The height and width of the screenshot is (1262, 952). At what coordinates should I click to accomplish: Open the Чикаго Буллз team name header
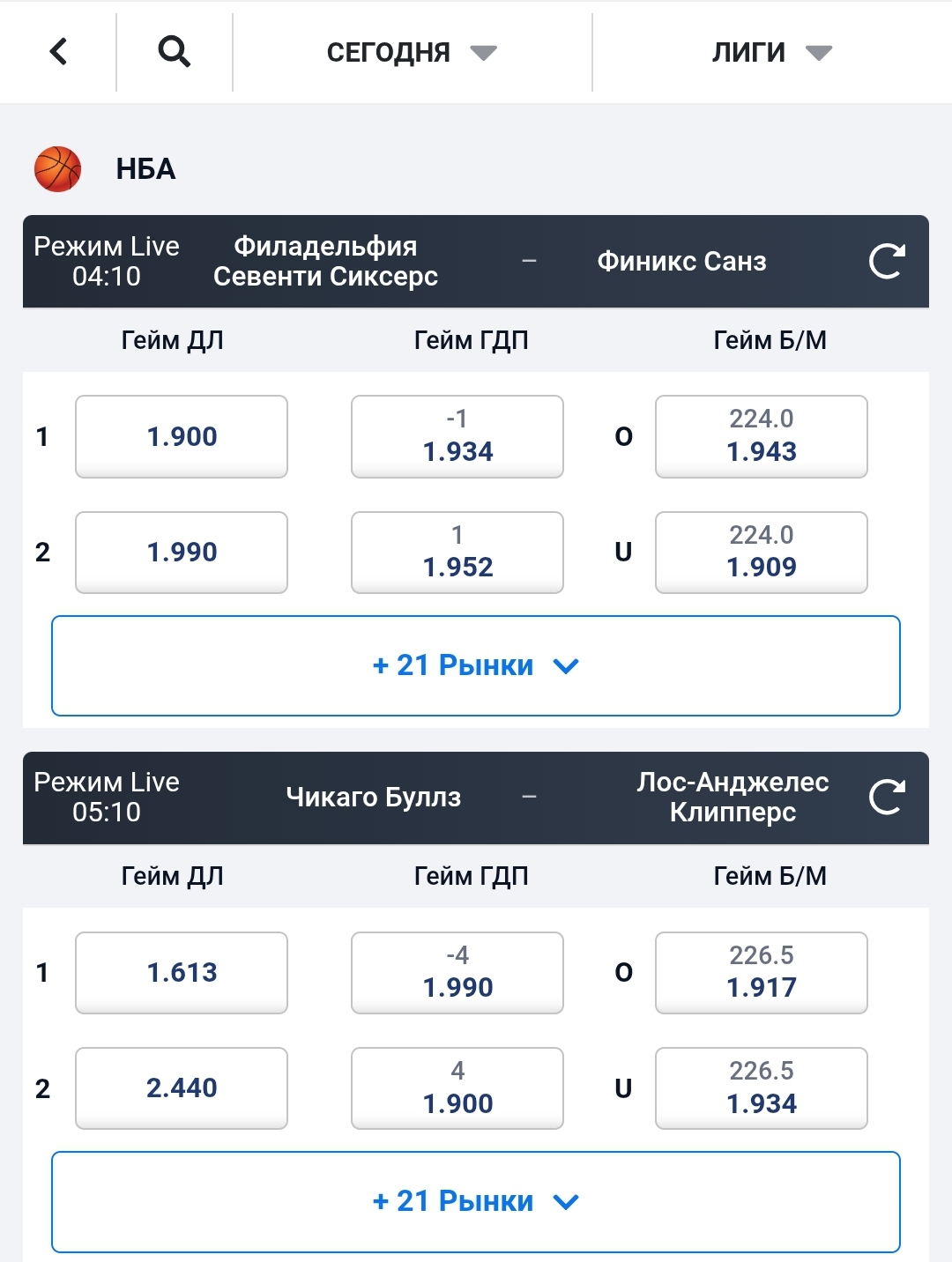click(x=374, y=797)
